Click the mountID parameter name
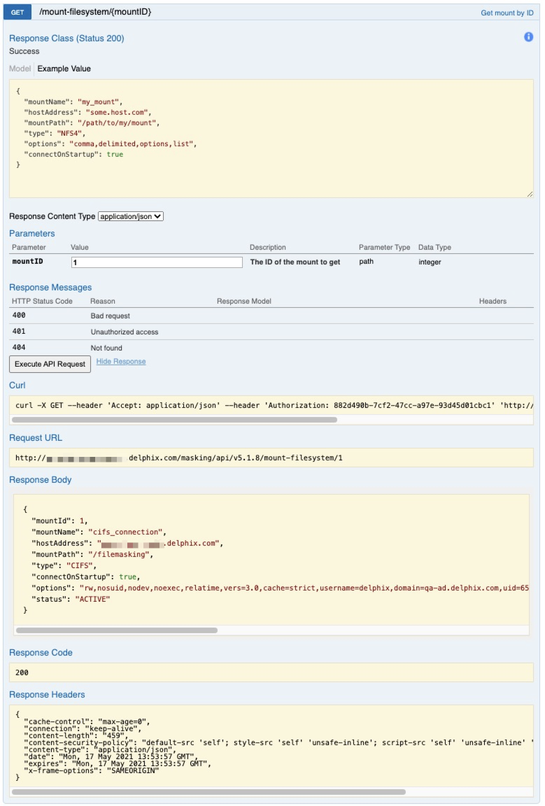Screen dimensions: 545x806 [28, 261]
